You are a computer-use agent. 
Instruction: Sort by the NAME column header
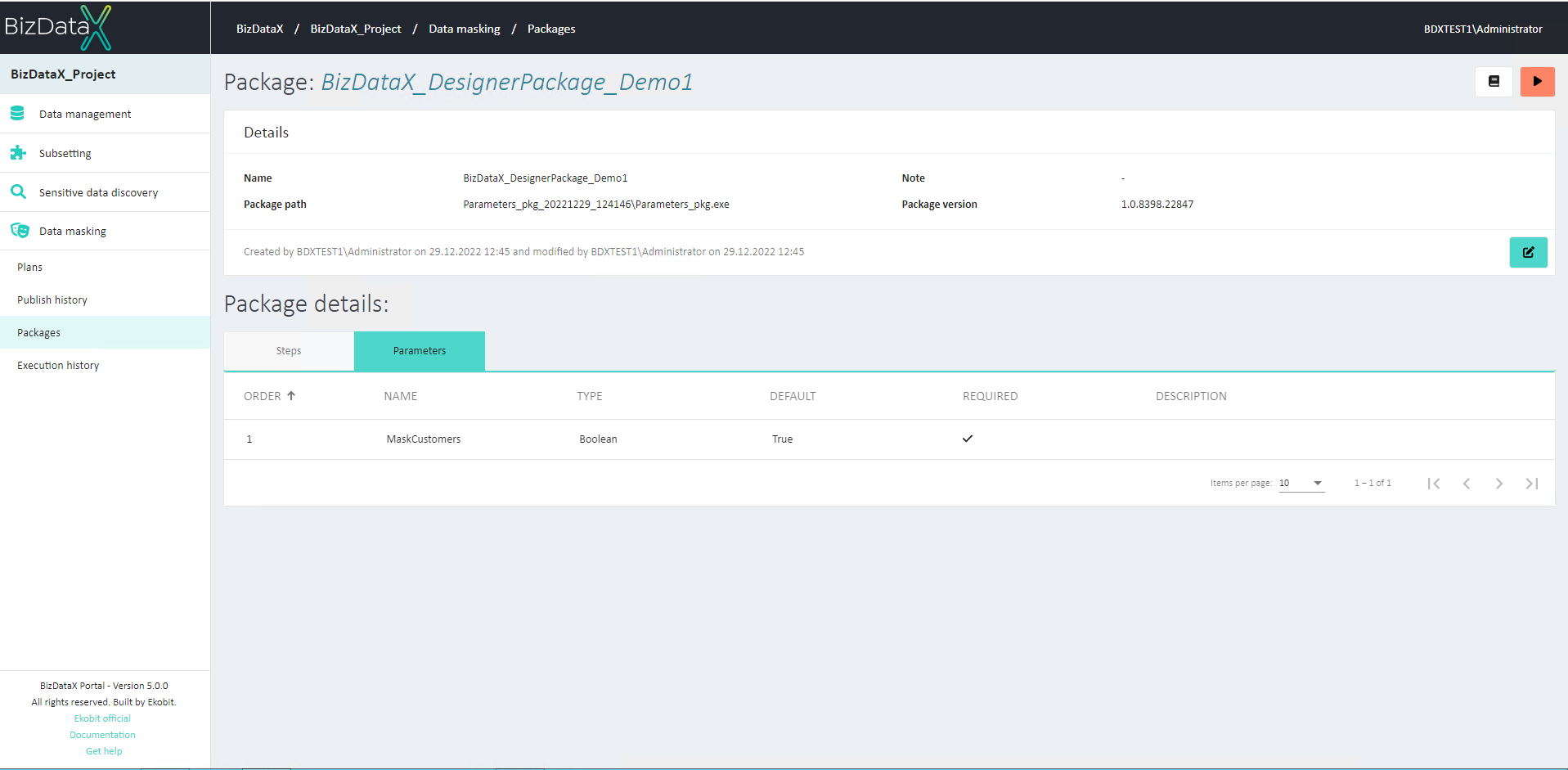(x=401, y=396)
